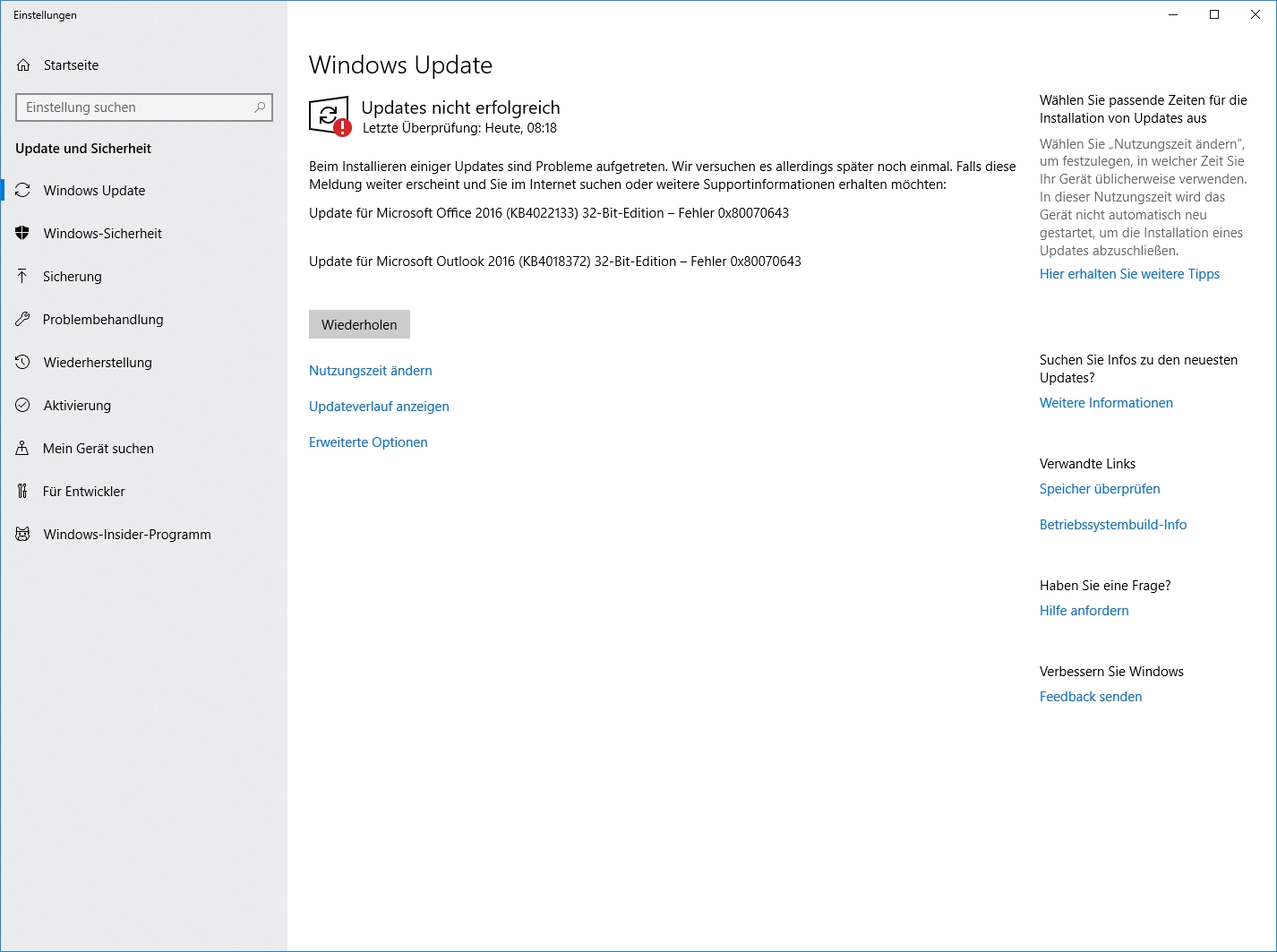This screenshot has height=952, width=1277.
Task: Open Windows-Insider-Programm page
Action: 144,535
